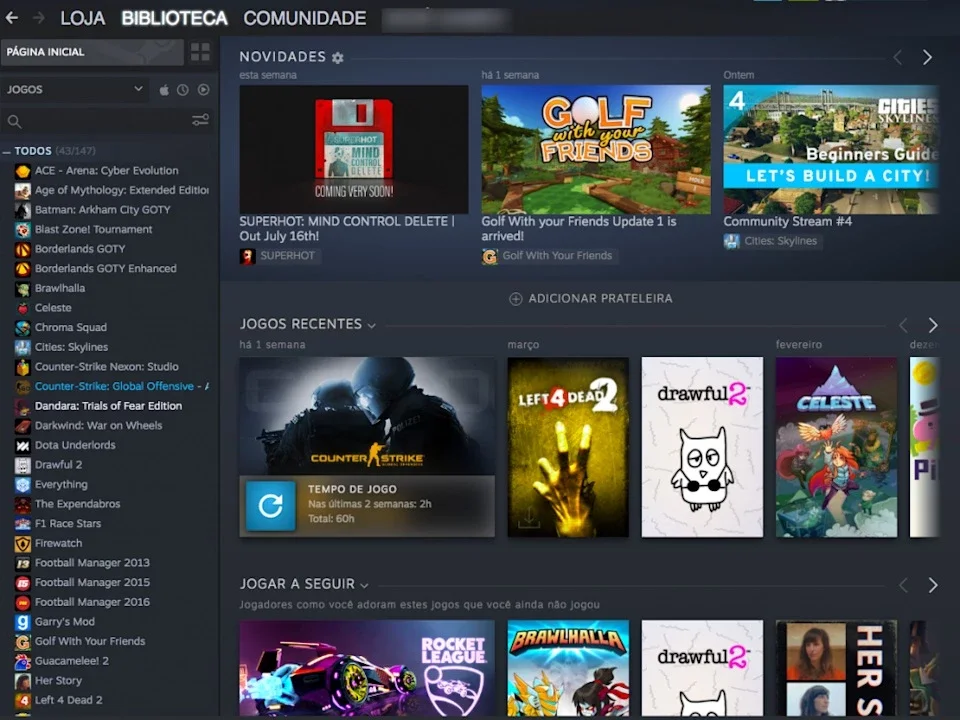960x720 pixels.
Task: Click the plus icon of Adicionar Prateleira
Action: click(x=516, y=299)
